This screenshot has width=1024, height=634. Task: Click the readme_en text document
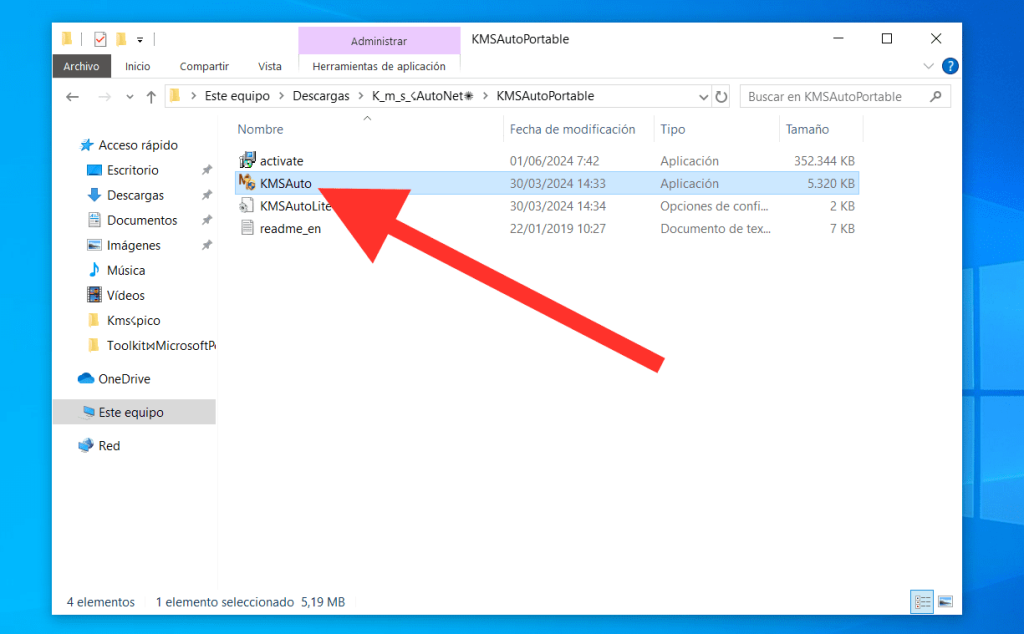289,229
